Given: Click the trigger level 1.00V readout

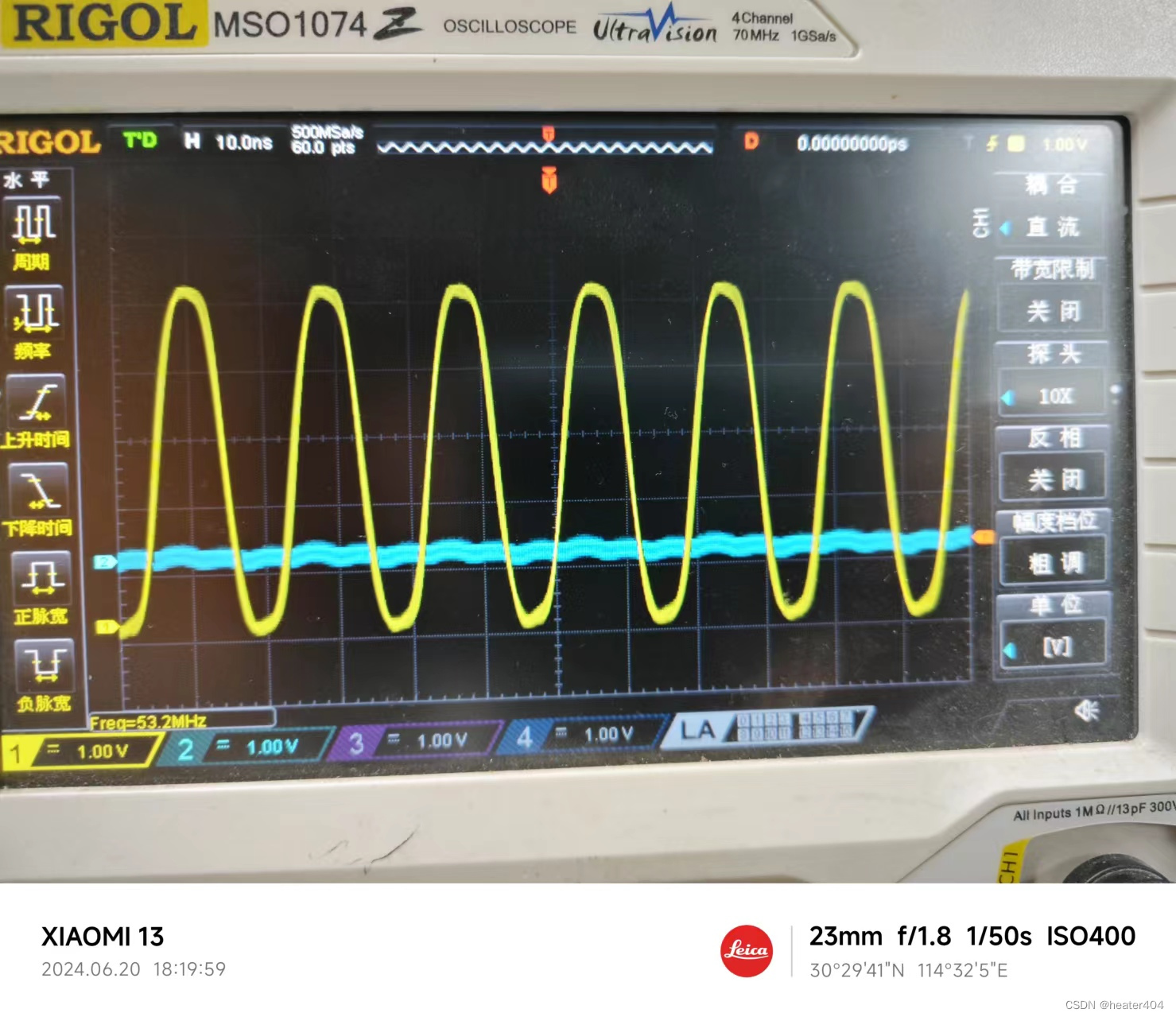Looking at the screenshot, I should pos(1064,145).
